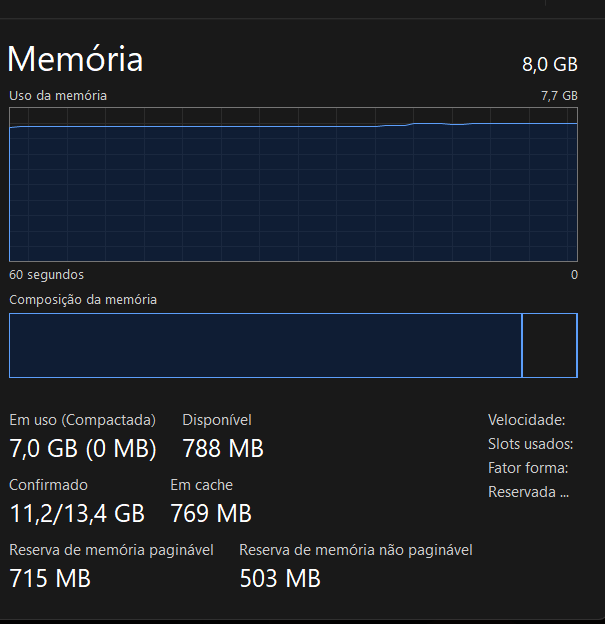The image size is (605, 624).
Task: Click the in-use segment of the composition bar
Action: pos(265,345)
